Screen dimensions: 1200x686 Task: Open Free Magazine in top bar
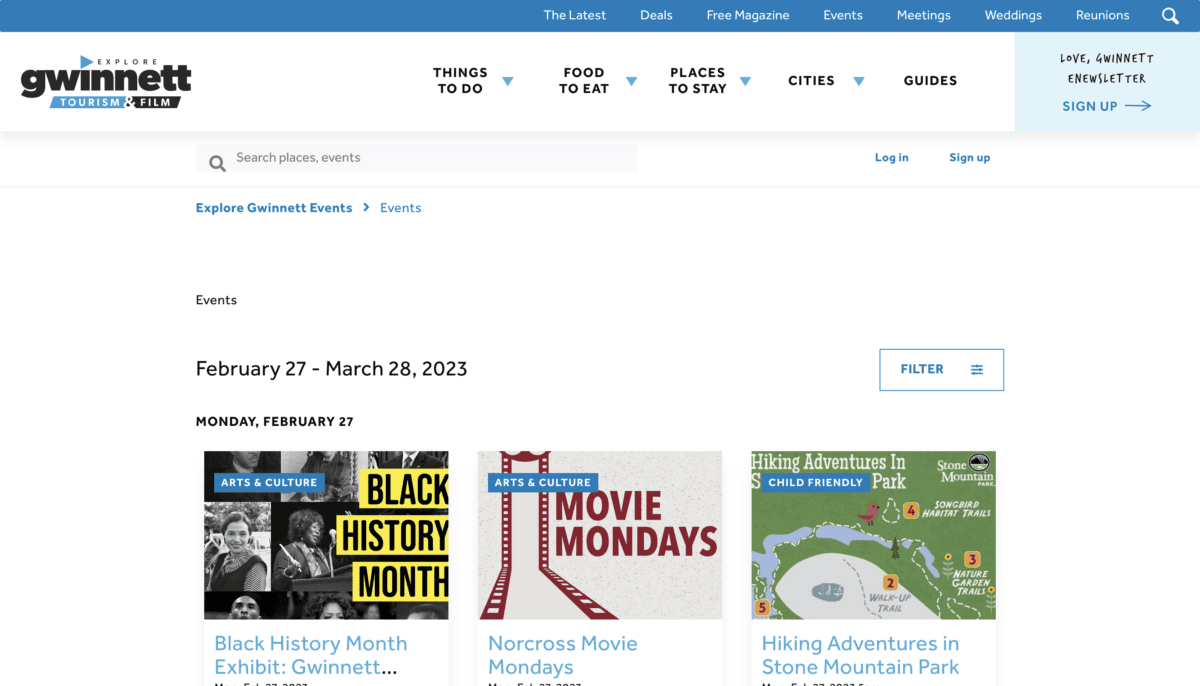click(x=748, y=15)
